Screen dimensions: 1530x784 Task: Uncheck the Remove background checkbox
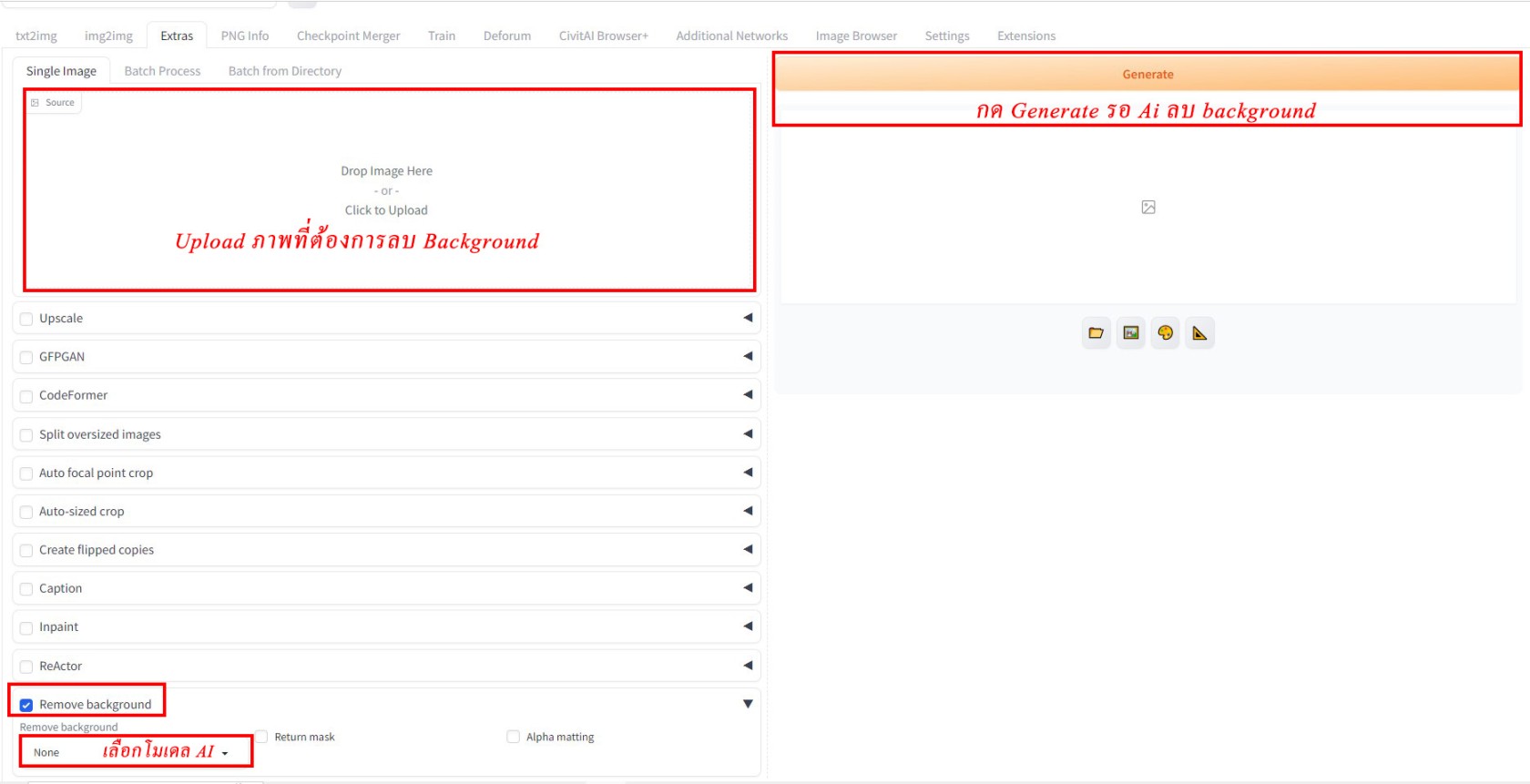click(26, 705)
